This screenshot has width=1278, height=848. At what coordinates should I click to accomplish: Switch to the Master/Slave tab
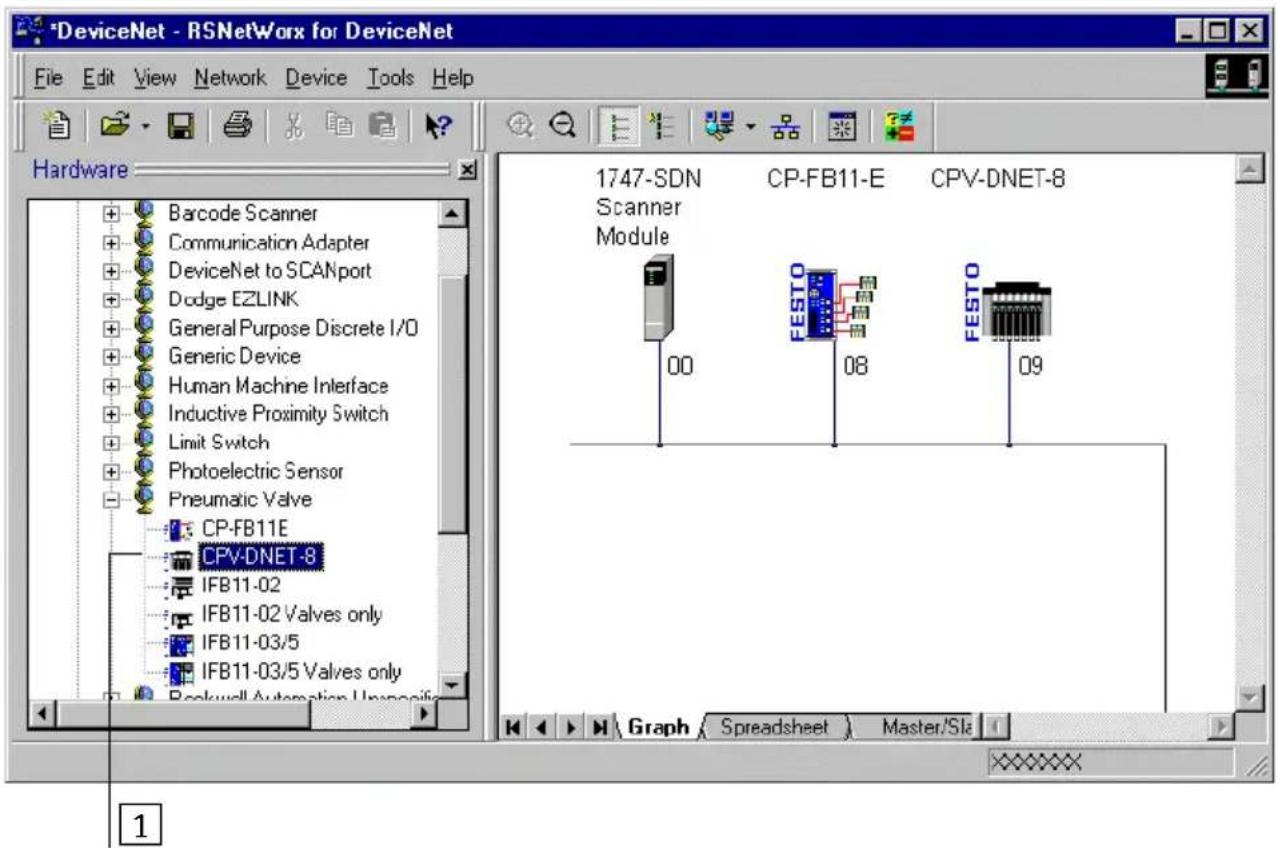927,728
